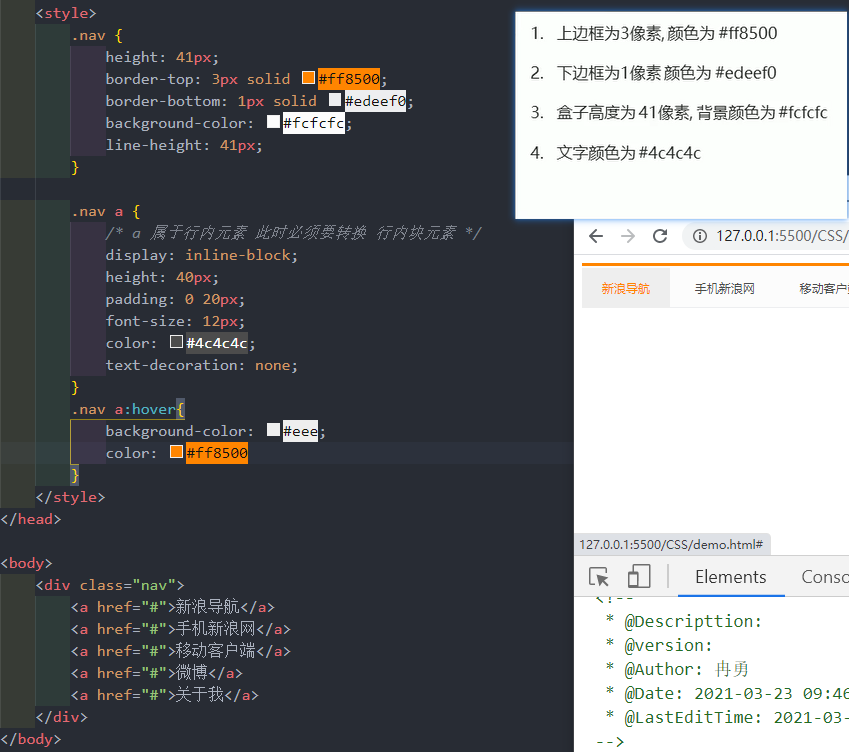The width and height of the screenshot is (849, 752).
Task: Click the browser forward arrow
Action: [628, 236]
